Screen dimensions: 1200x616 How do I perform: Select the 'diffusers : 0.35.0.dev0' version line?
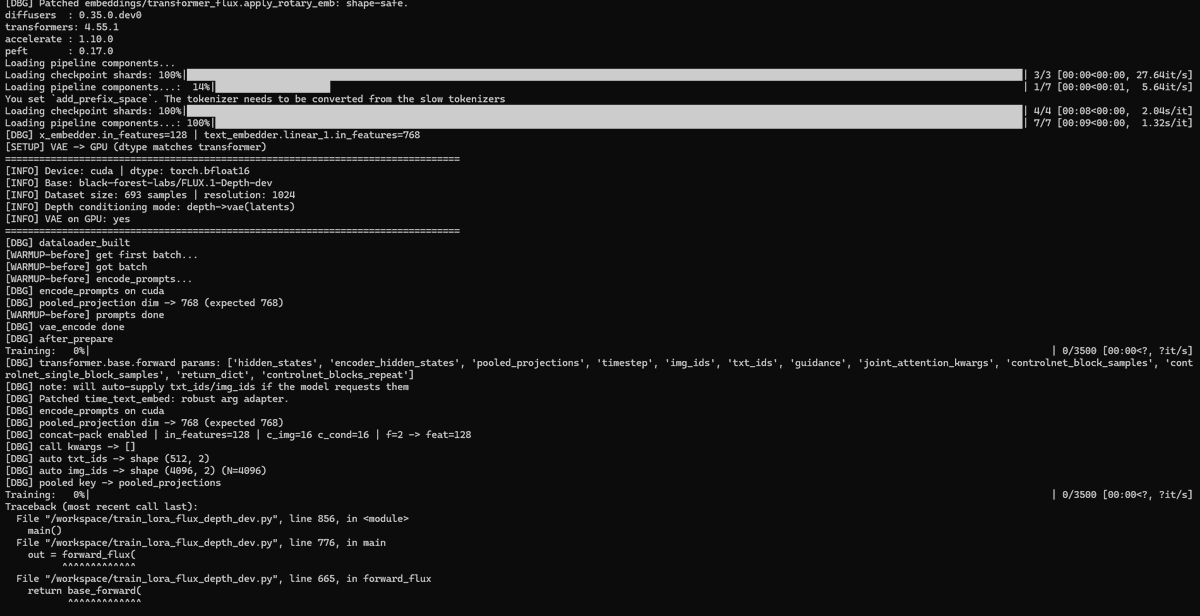62,15
